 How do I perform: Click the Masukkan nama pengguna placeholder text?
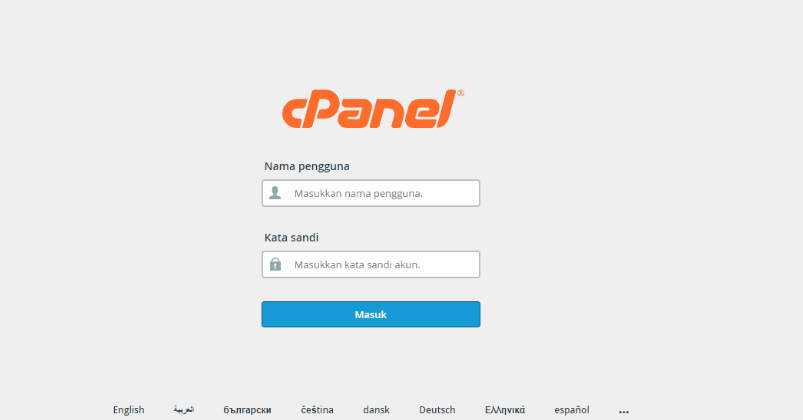coord(358,194)
